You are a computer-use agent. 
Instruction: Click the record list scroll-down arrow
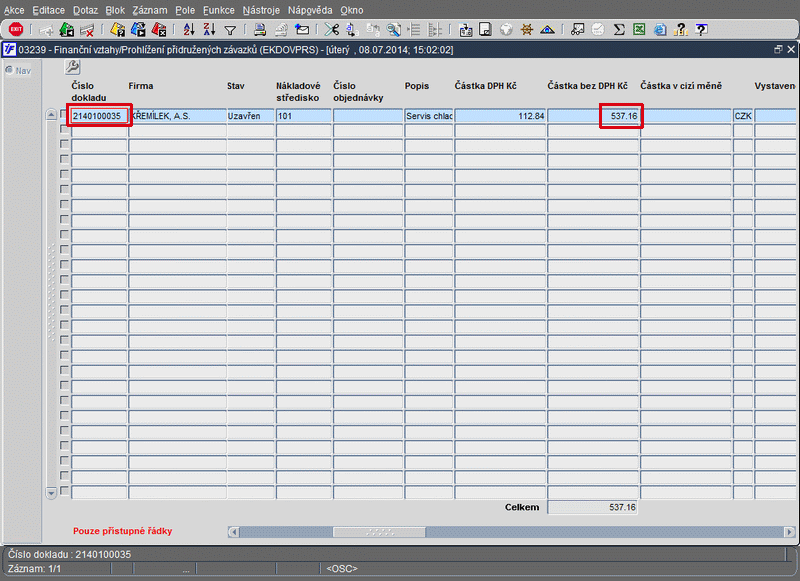(51, 493)
